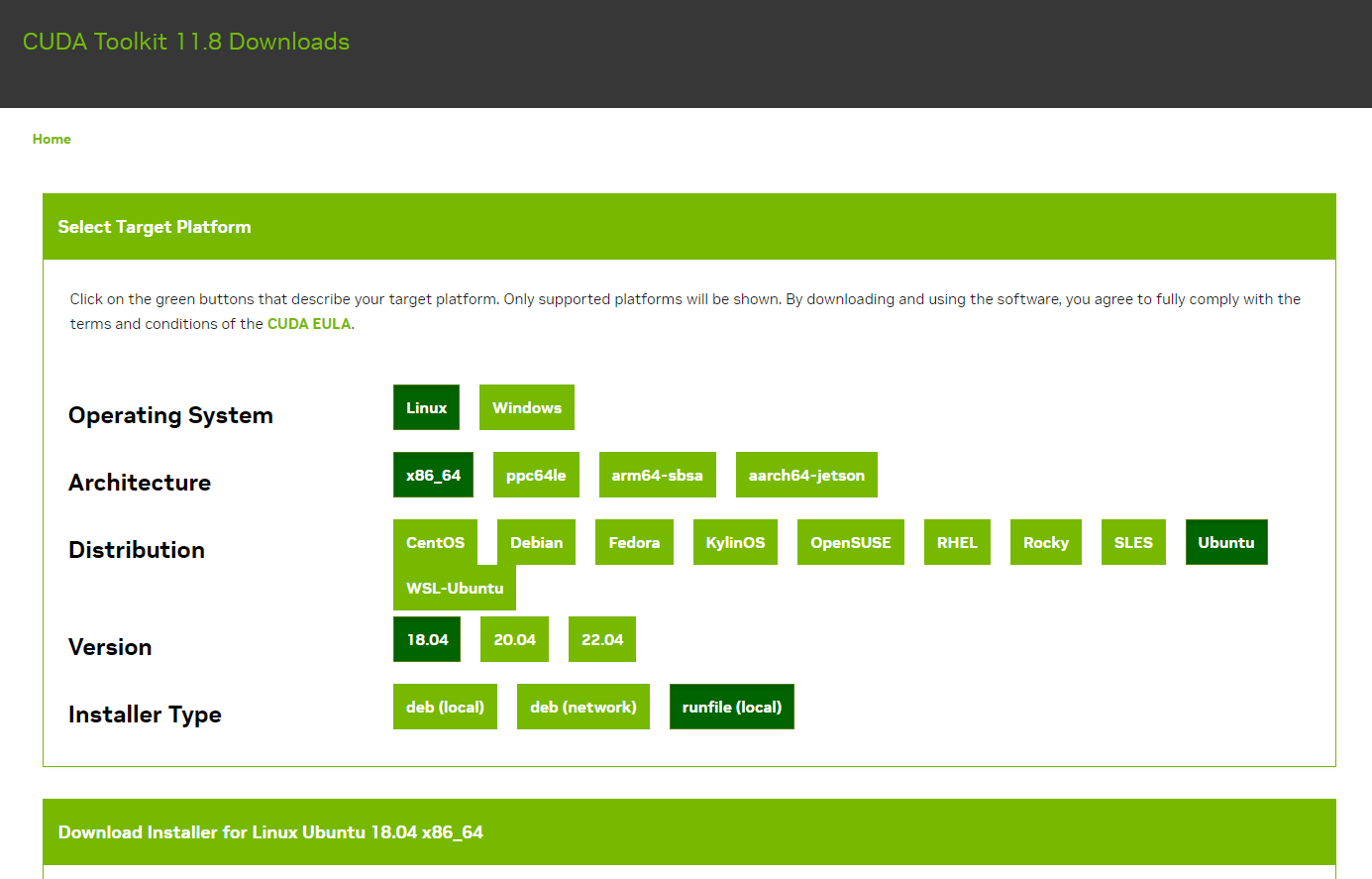The image size is (1372, 879).
Task: Select deb (network) installer type
Action: (583, 707)
